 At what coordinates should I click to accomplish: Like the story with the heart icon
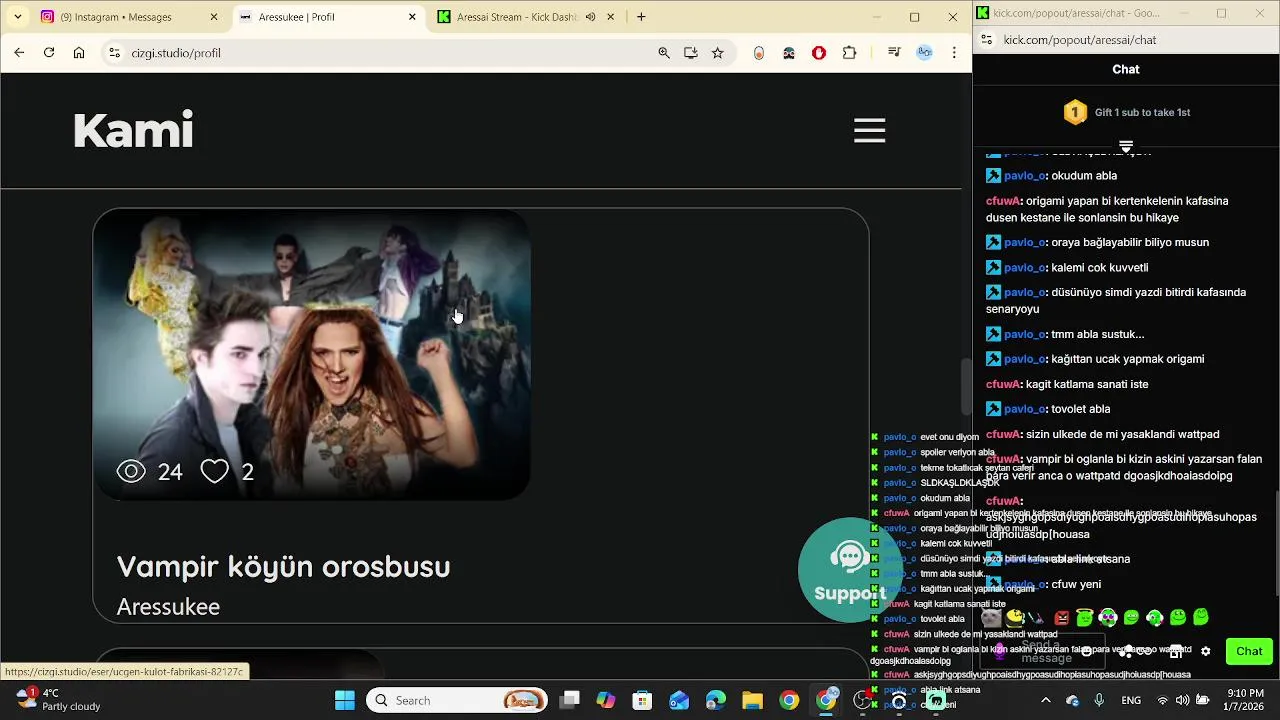click(x=214, y=471)
